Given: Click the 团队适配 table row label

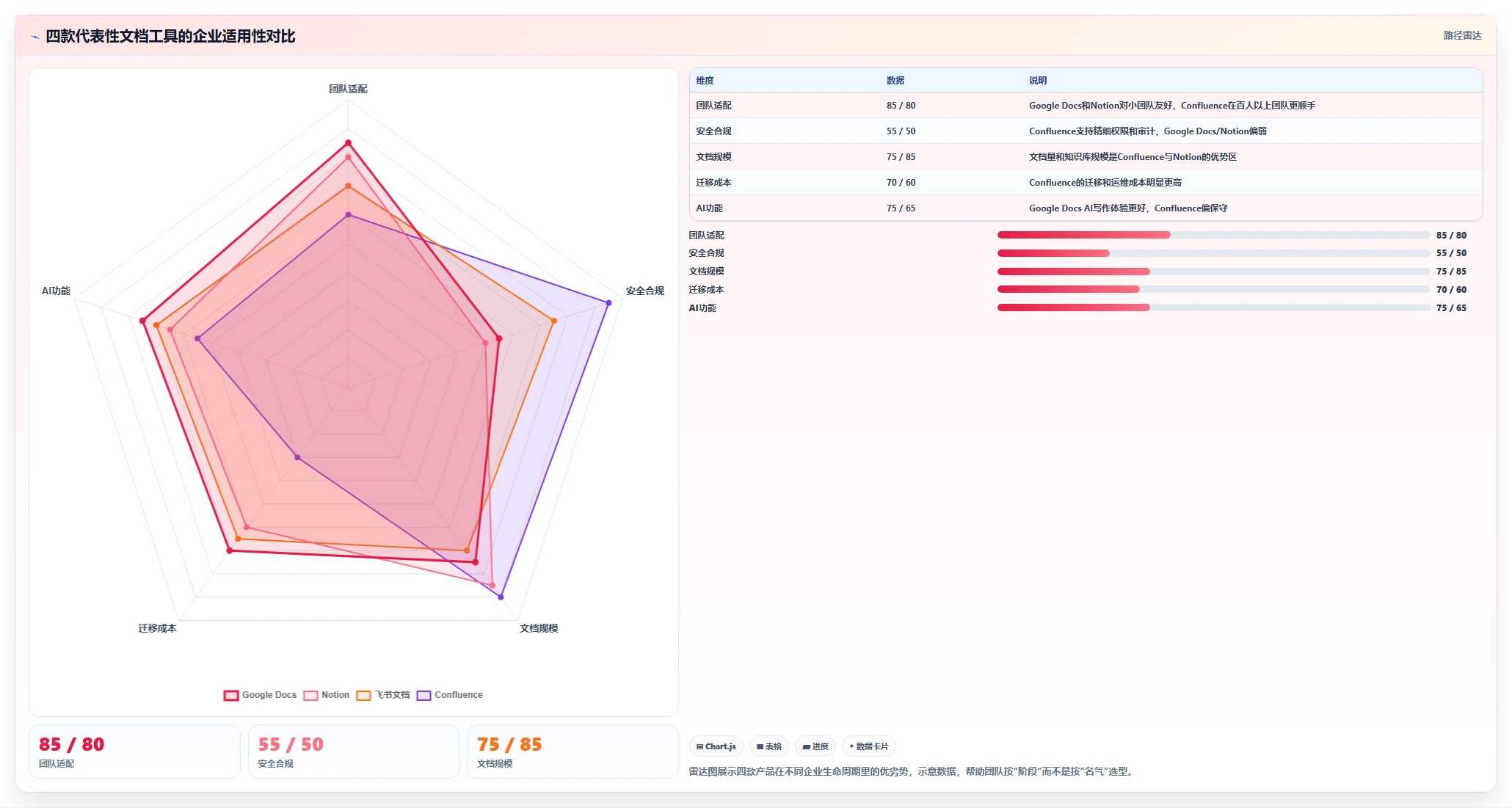Looking at the screenshot, I should tap(713, 106).
